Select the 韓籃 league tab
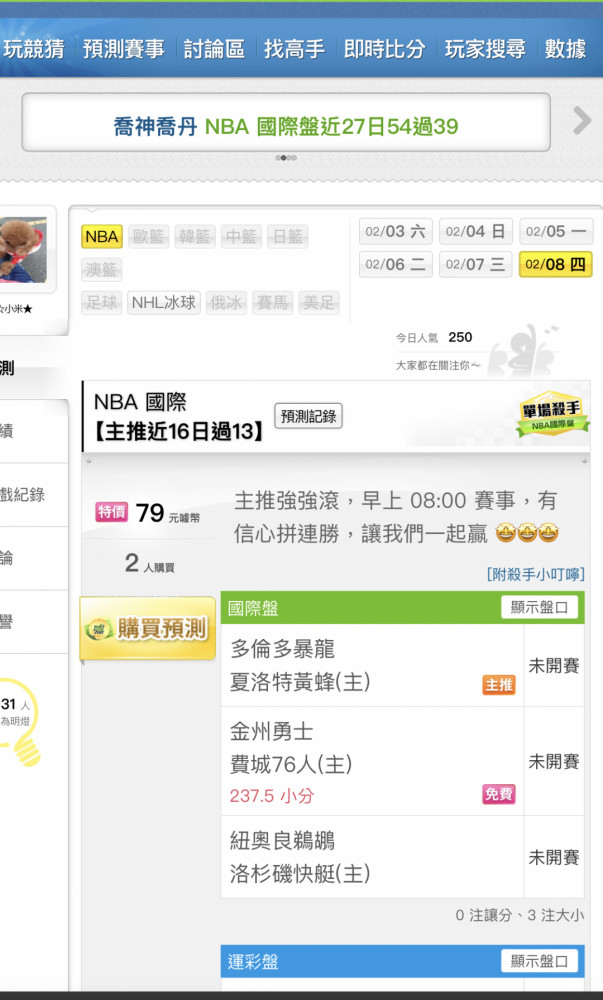Viewport: 603px width, 1000px height. pos(194,237)
